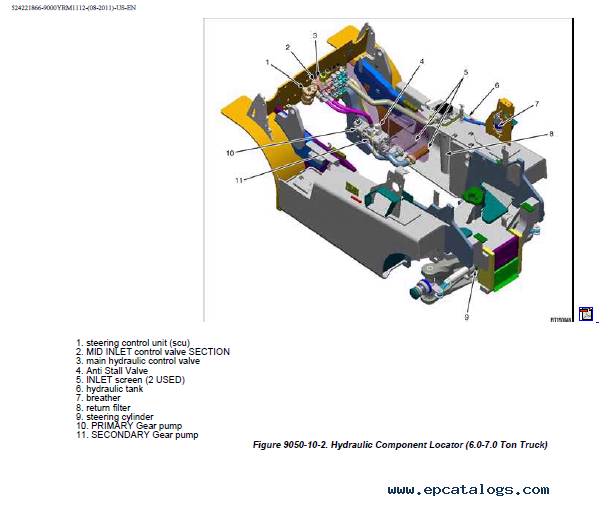
Task: Select legend line "8. return filter"
Action: coord(103,408)
